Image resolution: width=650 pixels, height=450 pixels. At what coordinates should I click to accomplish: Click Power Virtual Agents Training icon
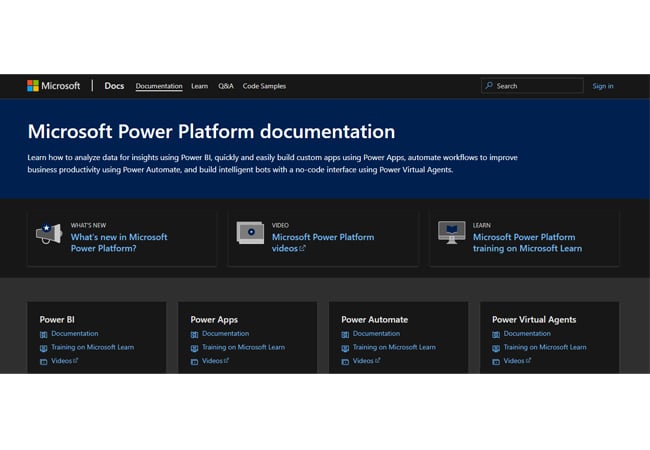click(496, 348)
